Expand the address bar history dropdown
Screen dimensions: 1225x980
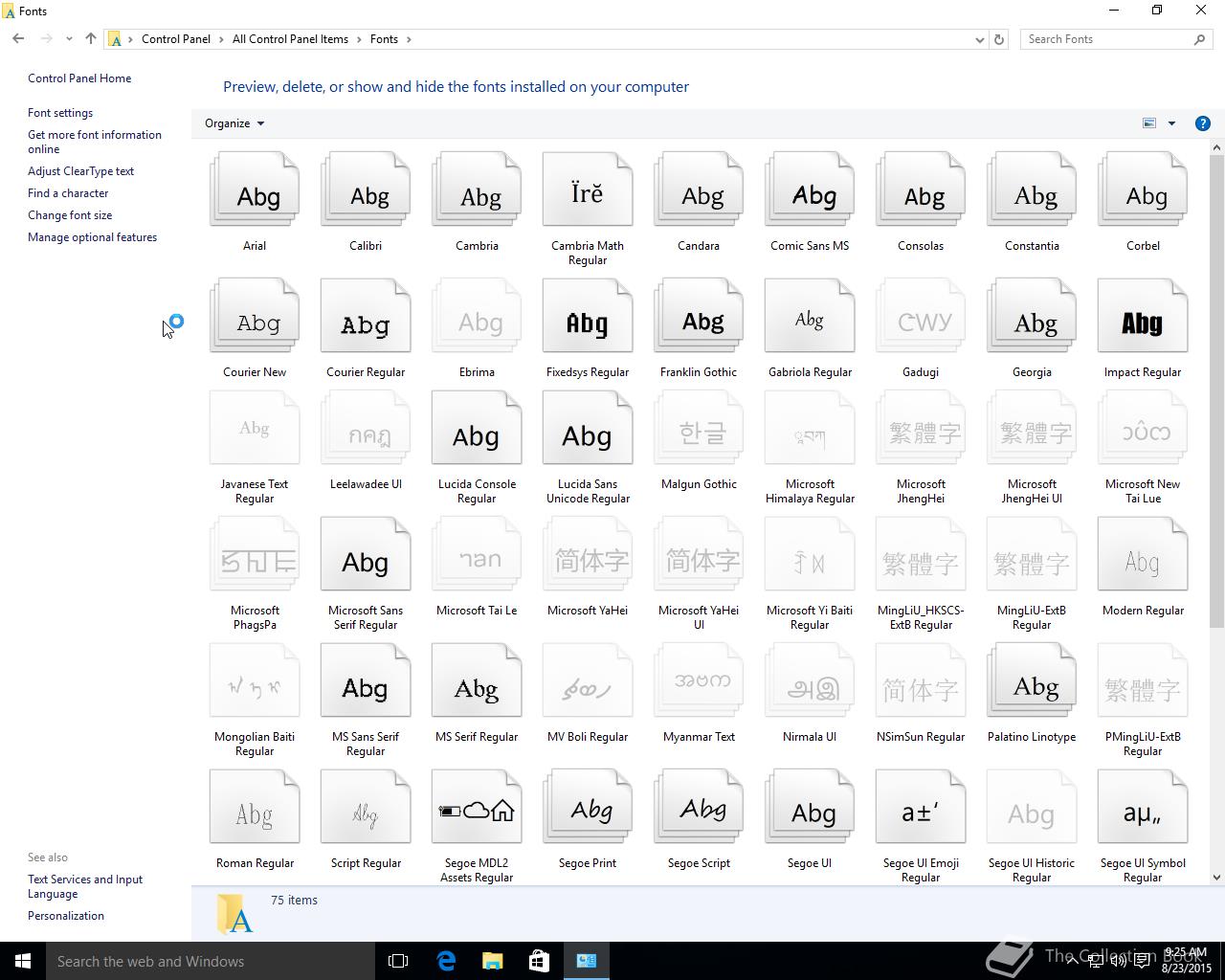point(979,39)
